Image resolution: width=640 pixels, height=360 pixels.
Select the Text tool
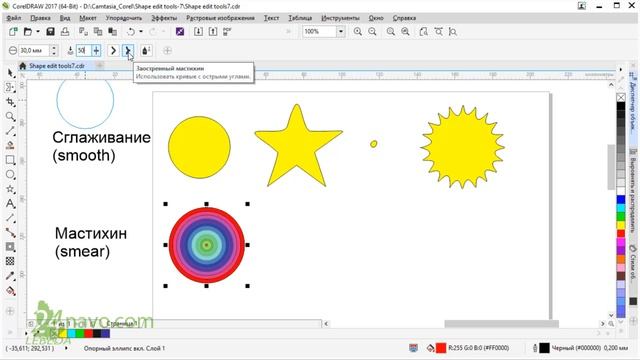tap(11, 204)
